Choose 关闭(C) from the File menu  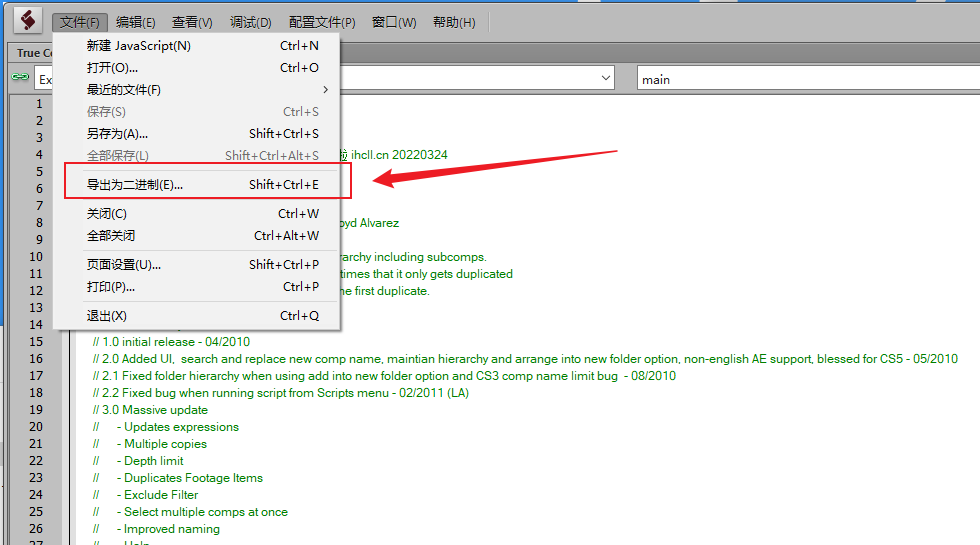[107, 214]
